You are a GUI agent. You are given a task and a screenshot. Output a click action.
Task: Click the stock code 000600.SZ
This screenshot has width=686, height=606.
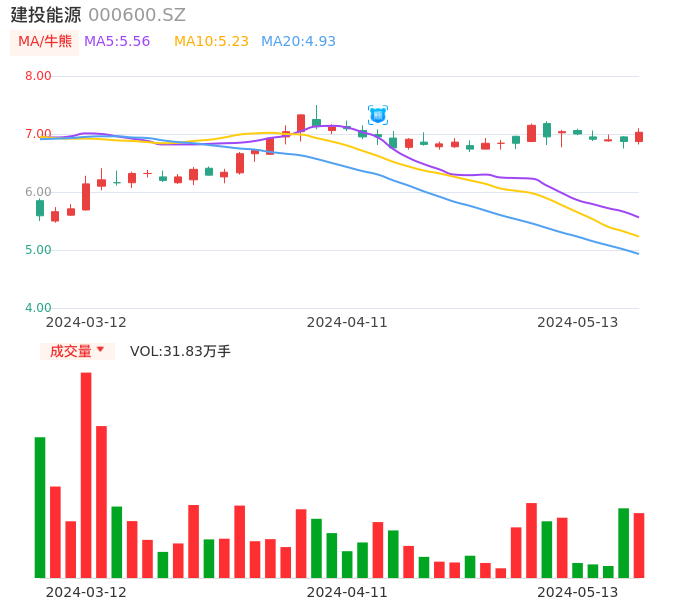[x=137, y=15]
